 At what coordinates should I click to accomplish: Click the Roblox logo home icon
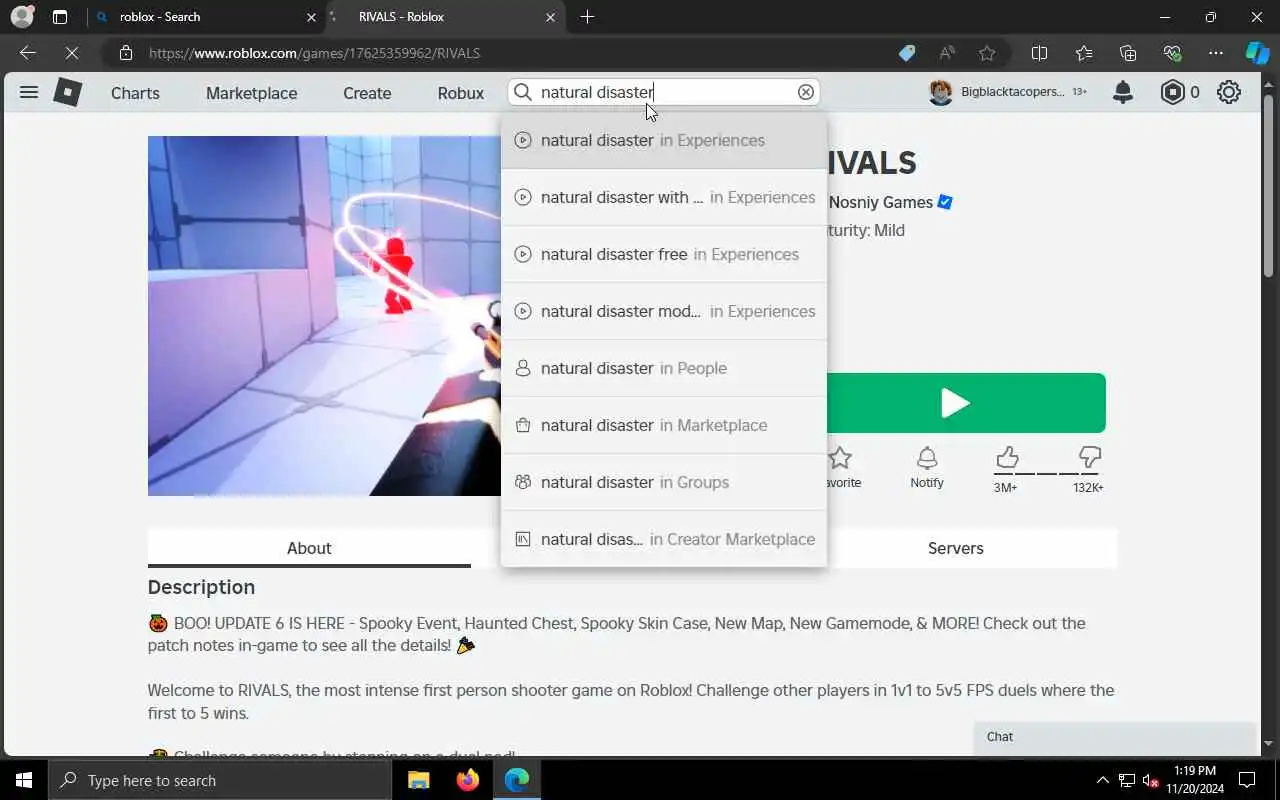(67, 92)
